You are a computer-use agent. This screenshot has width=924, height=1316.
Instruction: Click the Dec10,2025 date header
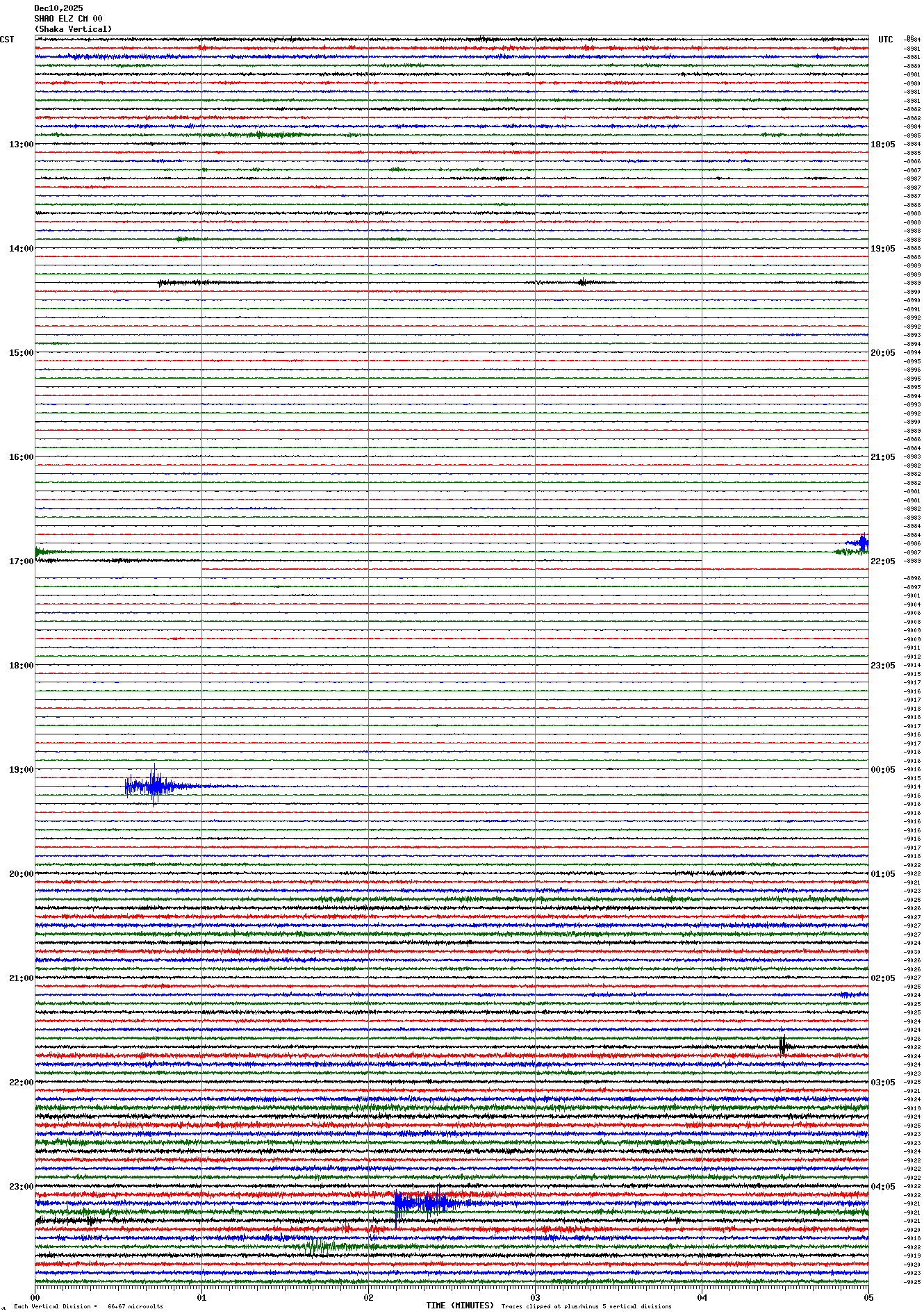click(x=58, y=8)
